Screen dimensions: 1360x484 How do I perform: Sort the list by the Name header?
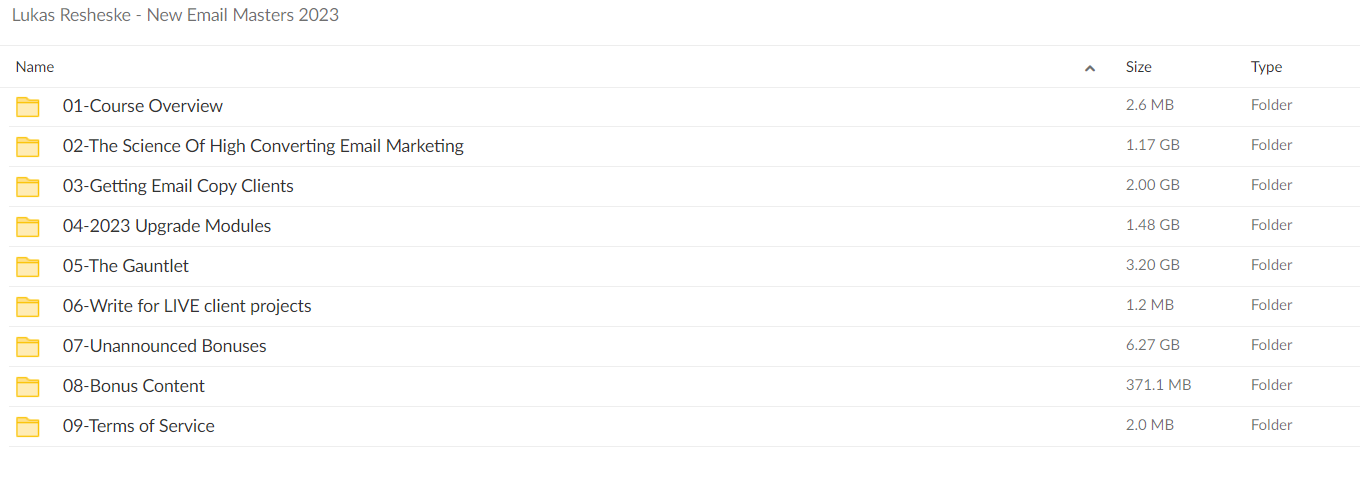coord(35,67)
